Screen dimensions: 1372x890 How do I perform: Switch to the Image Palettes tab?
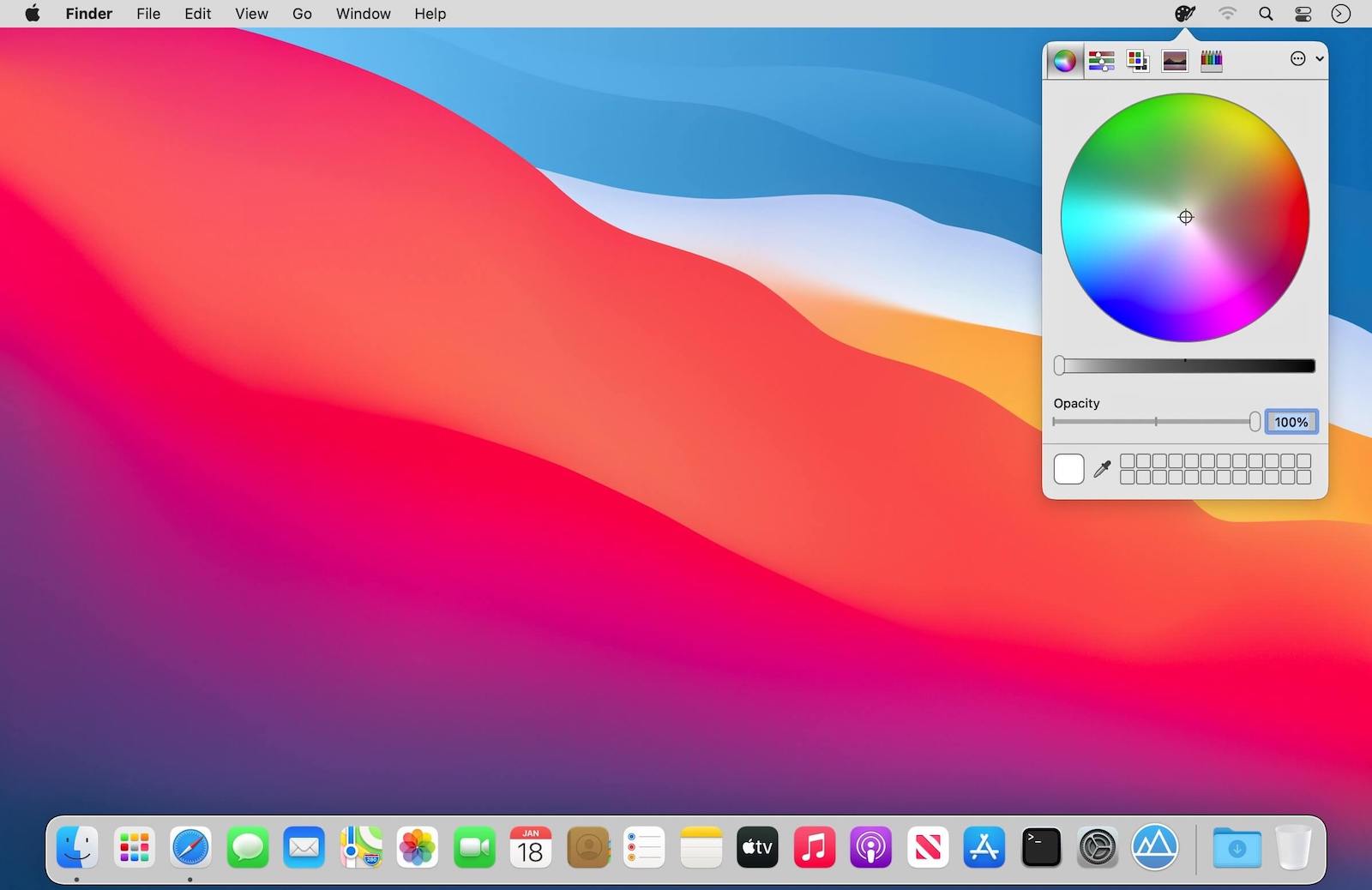(x=1175, y=61)
